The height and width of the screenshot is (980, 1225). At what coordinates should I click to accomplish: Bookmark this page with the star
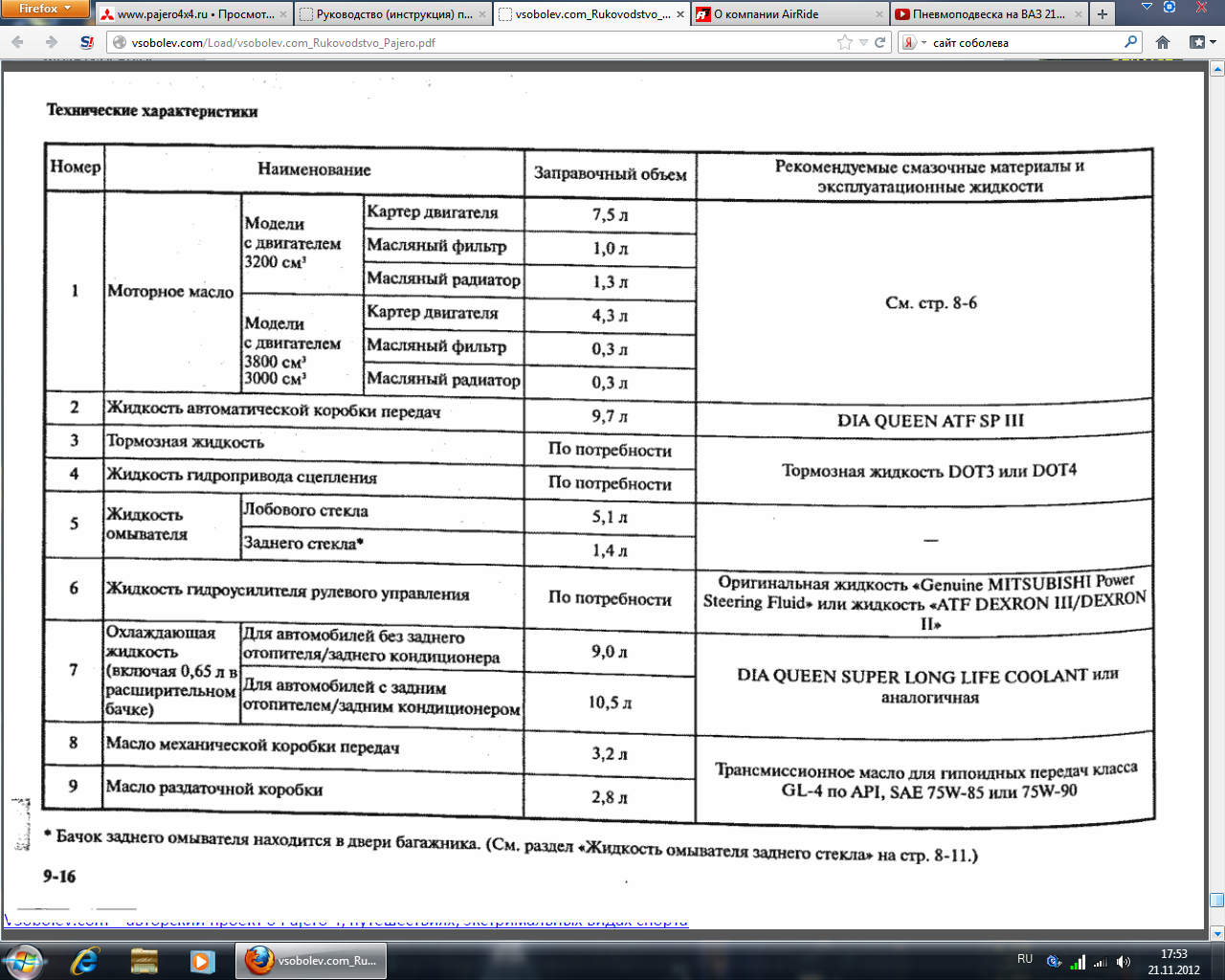[845, 42]
